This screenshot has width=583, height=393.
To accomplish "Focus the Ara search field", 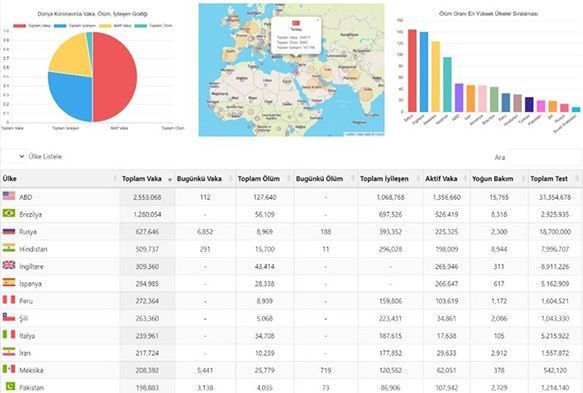I will [x=544, y=157].
